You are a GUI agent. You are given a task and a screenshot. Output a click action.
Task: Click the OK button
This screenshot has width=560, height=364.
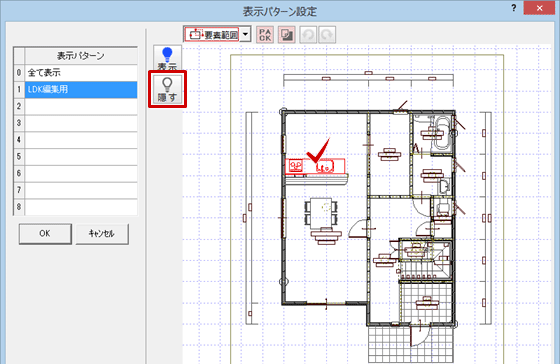pos(45,234)
